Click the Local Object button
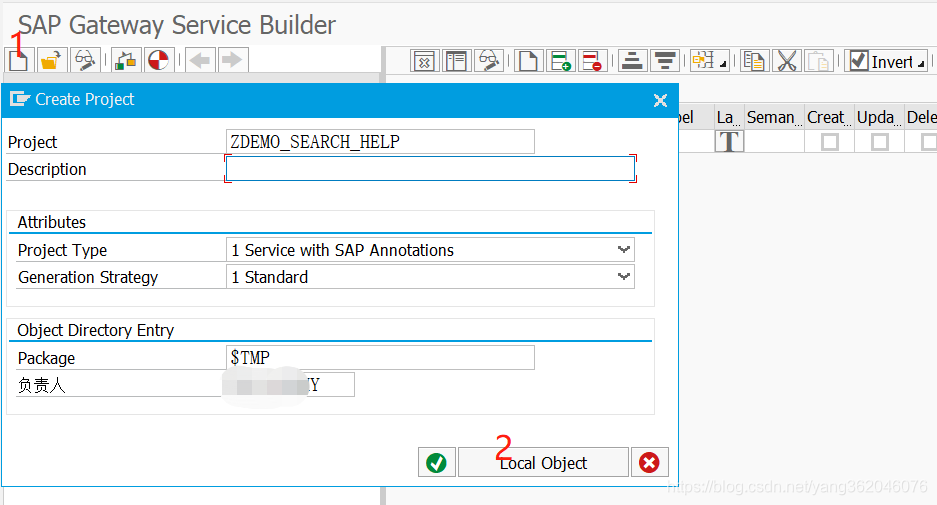Viewport: 937px width, 505px height. pos(543,463)
